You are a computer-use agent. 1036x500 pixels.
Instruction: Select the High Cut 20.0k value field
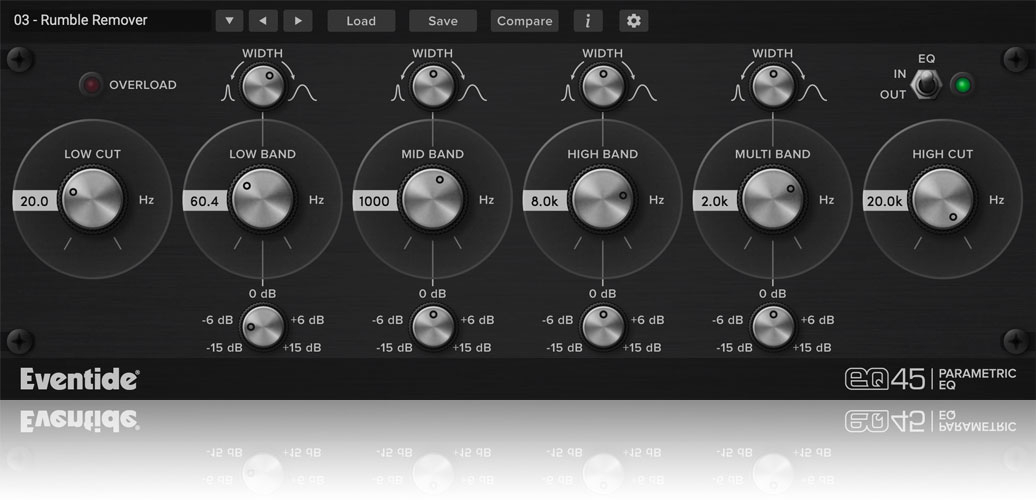(885, 200)
